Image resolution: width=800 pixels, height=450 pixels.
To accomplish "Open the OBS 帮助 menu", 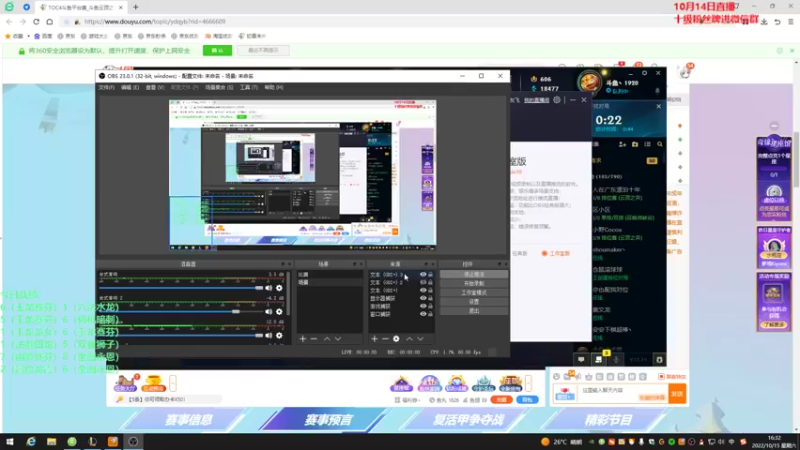I will tap(273, 88).
